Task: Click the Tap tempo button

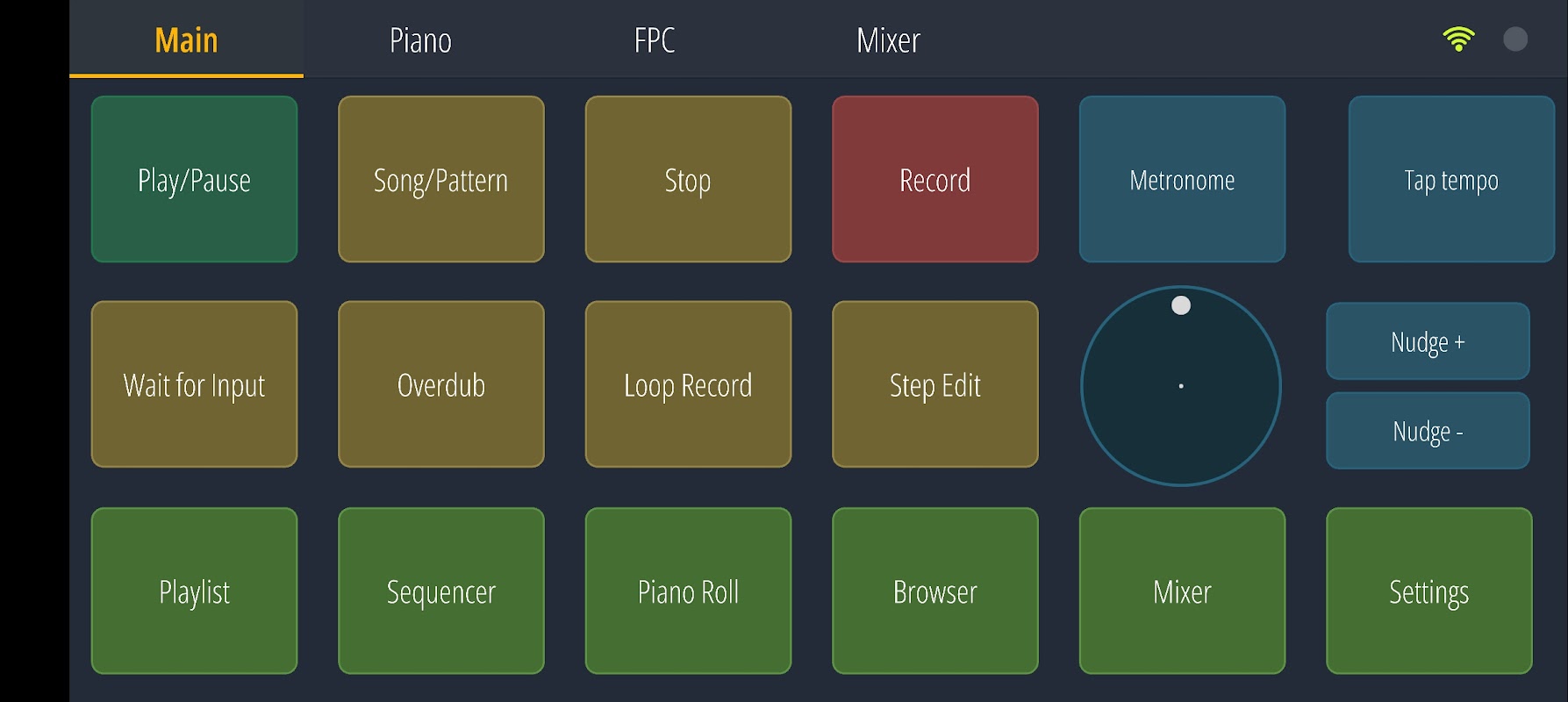Action: [x=1451, y=179]
